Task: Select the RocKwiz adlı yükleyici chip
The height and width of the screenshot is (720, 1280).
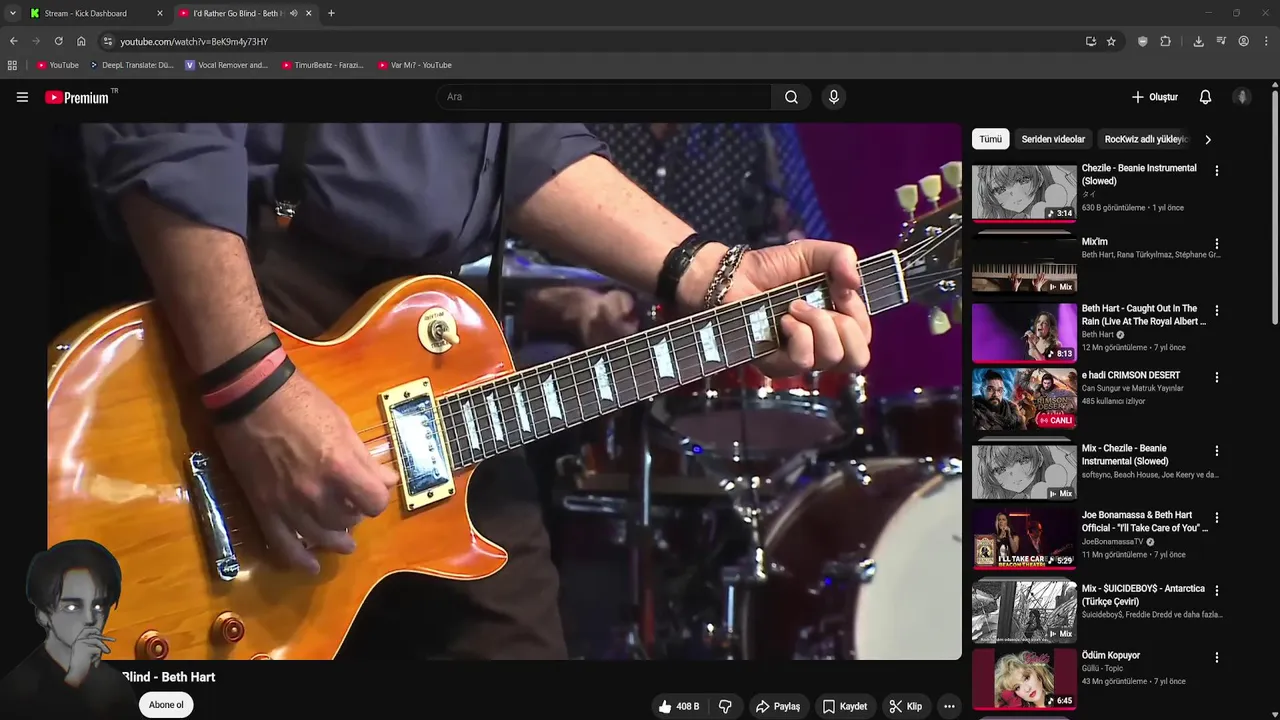Action: (1145, 139)
